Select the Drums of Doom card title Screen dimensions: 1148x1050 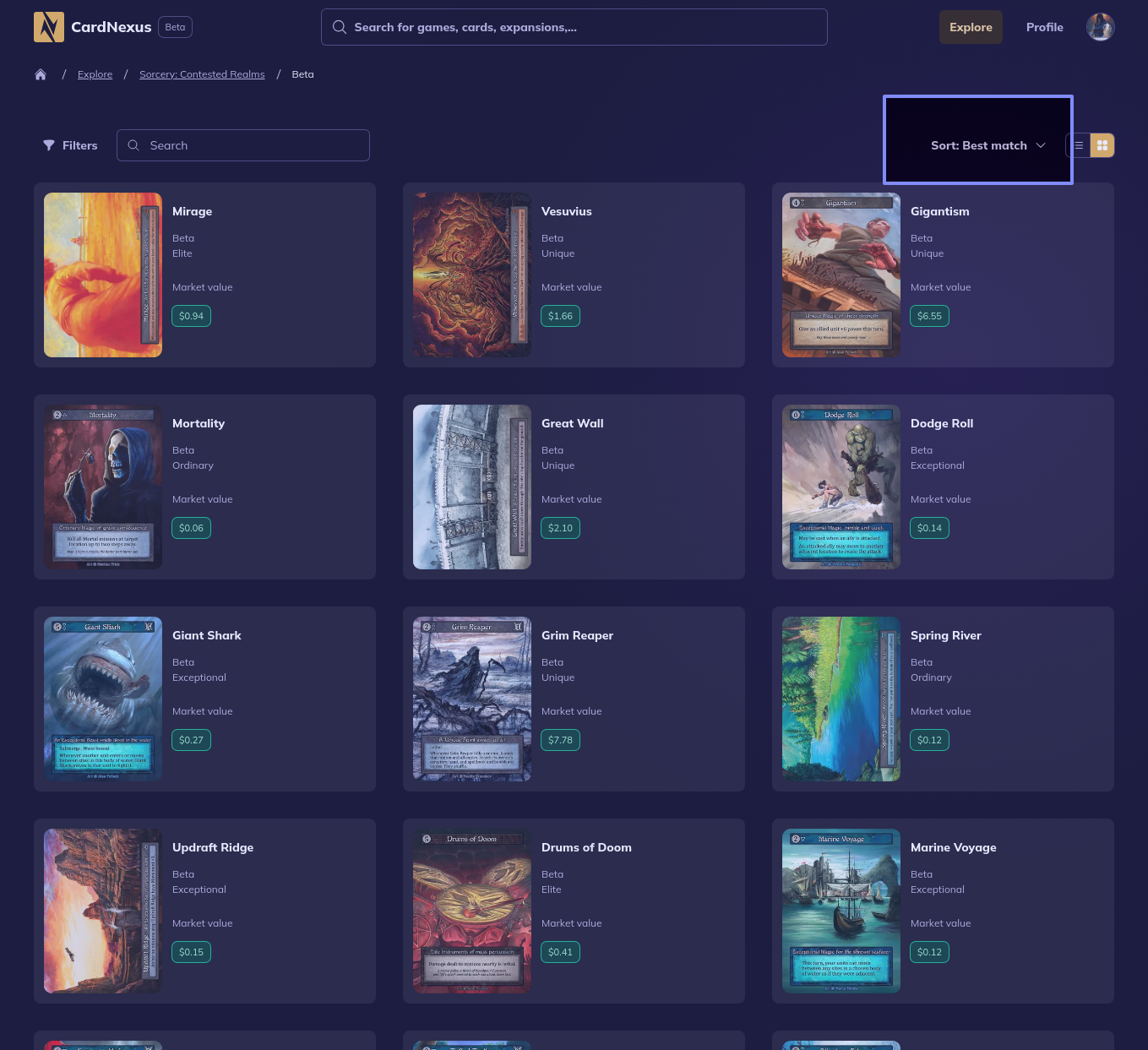[x=586, y=847]
